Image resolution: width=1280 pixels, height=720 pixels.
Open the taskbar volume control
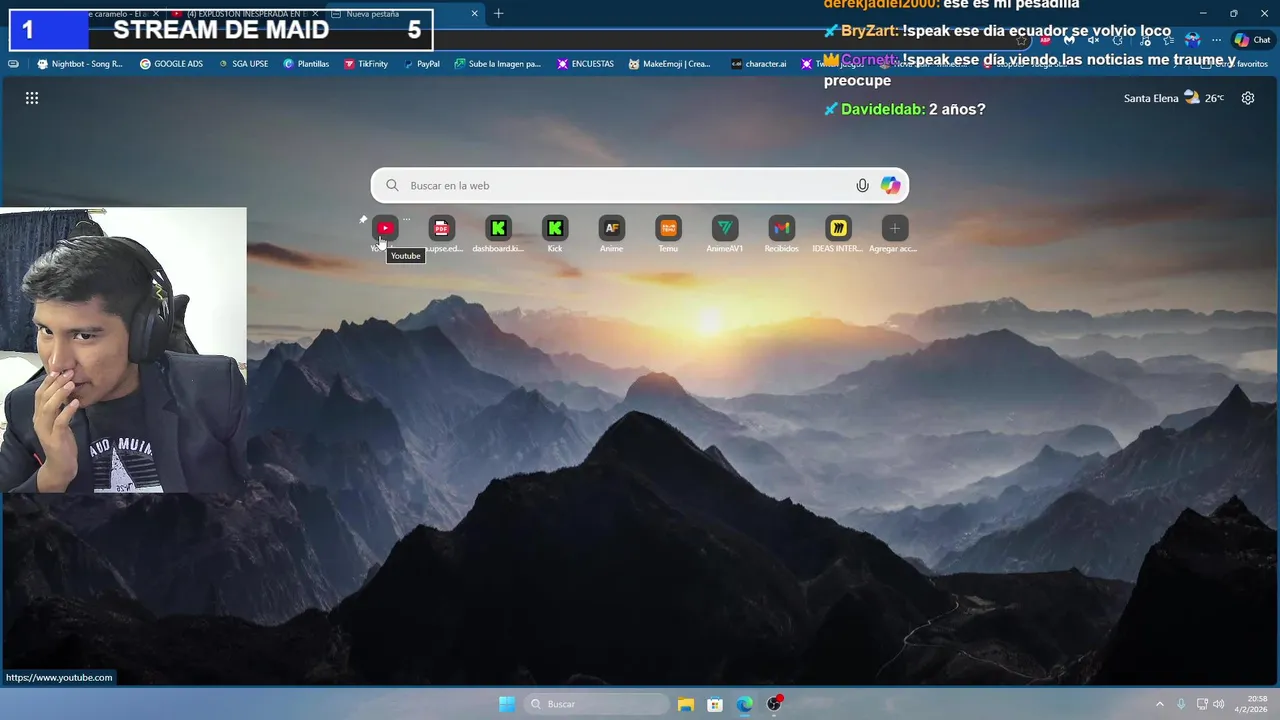pyautogui.click(x=1219, y=704)
